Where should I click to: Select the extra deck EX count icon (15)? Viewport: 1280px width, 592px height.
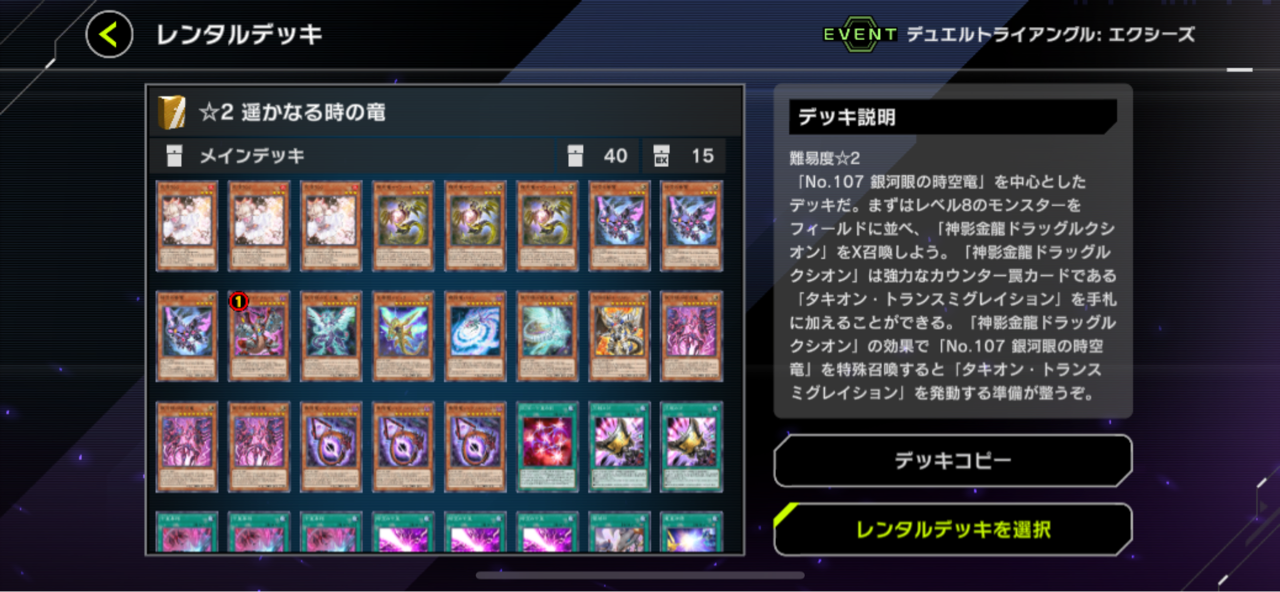[660, 156]
